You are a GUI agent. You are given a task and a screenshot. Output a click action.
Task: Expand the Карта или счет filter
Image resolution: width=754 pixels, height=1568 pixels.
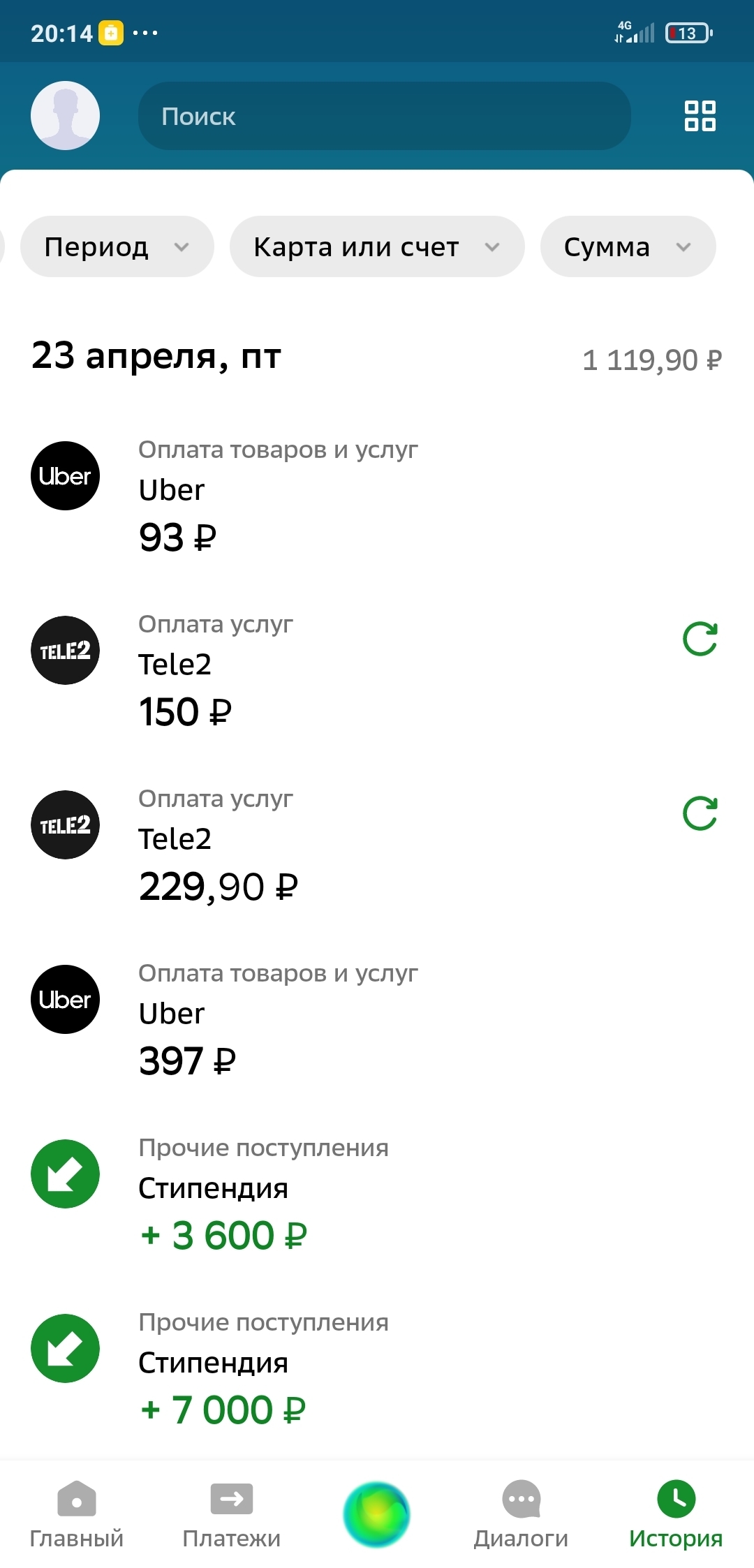point(376,246)
